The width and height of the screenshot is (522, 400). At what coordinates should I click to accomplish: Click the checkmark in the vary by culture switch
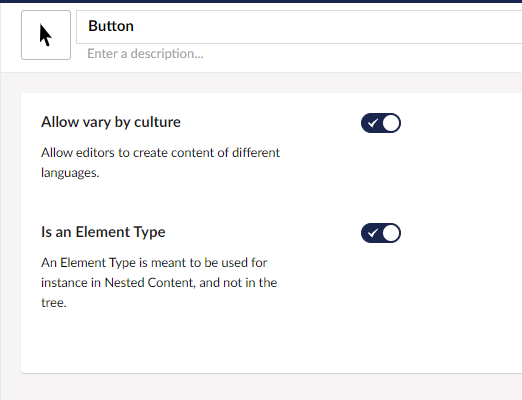[373, 123]
